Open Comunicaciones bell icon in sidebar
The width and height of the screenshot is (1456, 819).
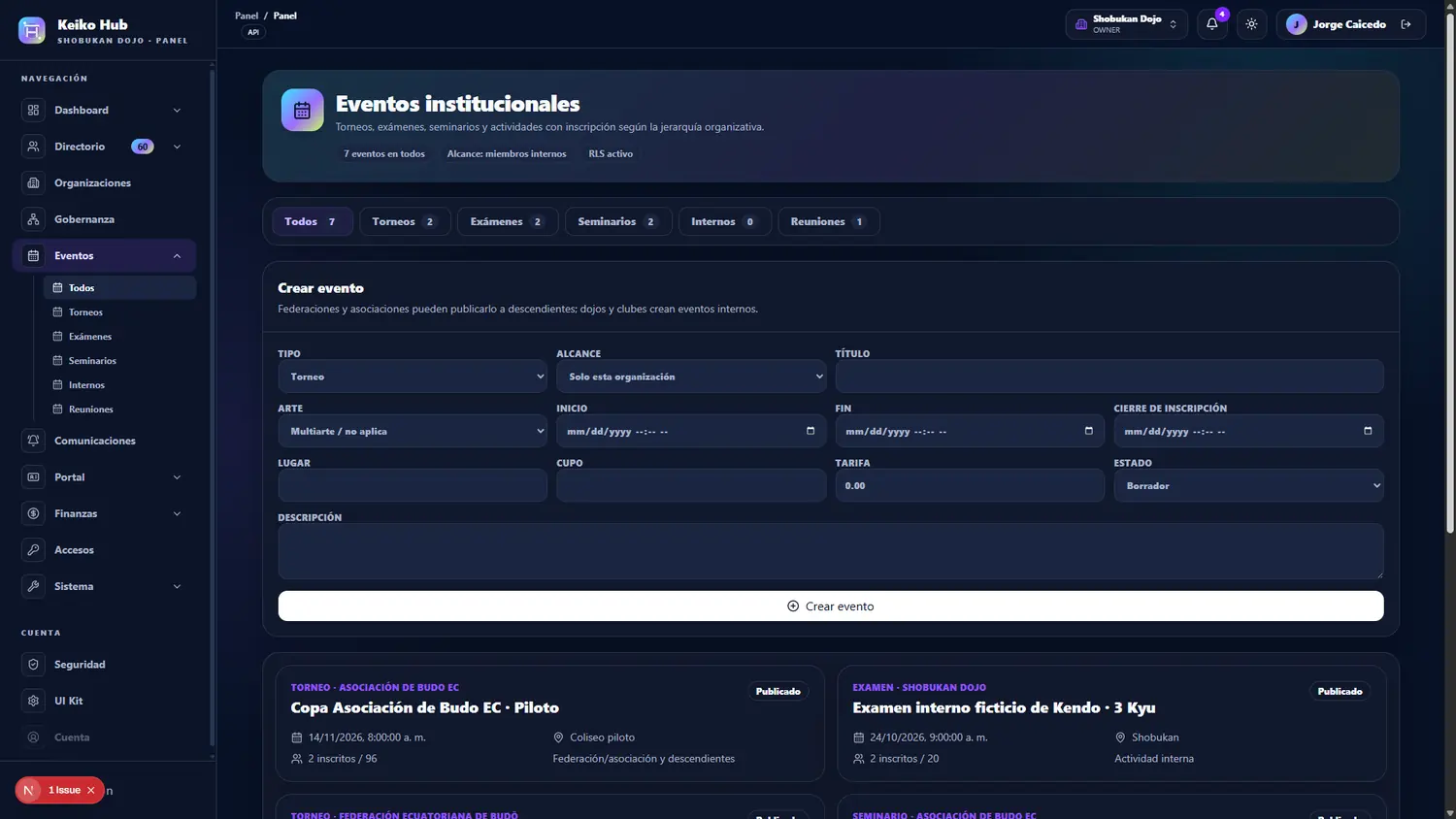33,441
